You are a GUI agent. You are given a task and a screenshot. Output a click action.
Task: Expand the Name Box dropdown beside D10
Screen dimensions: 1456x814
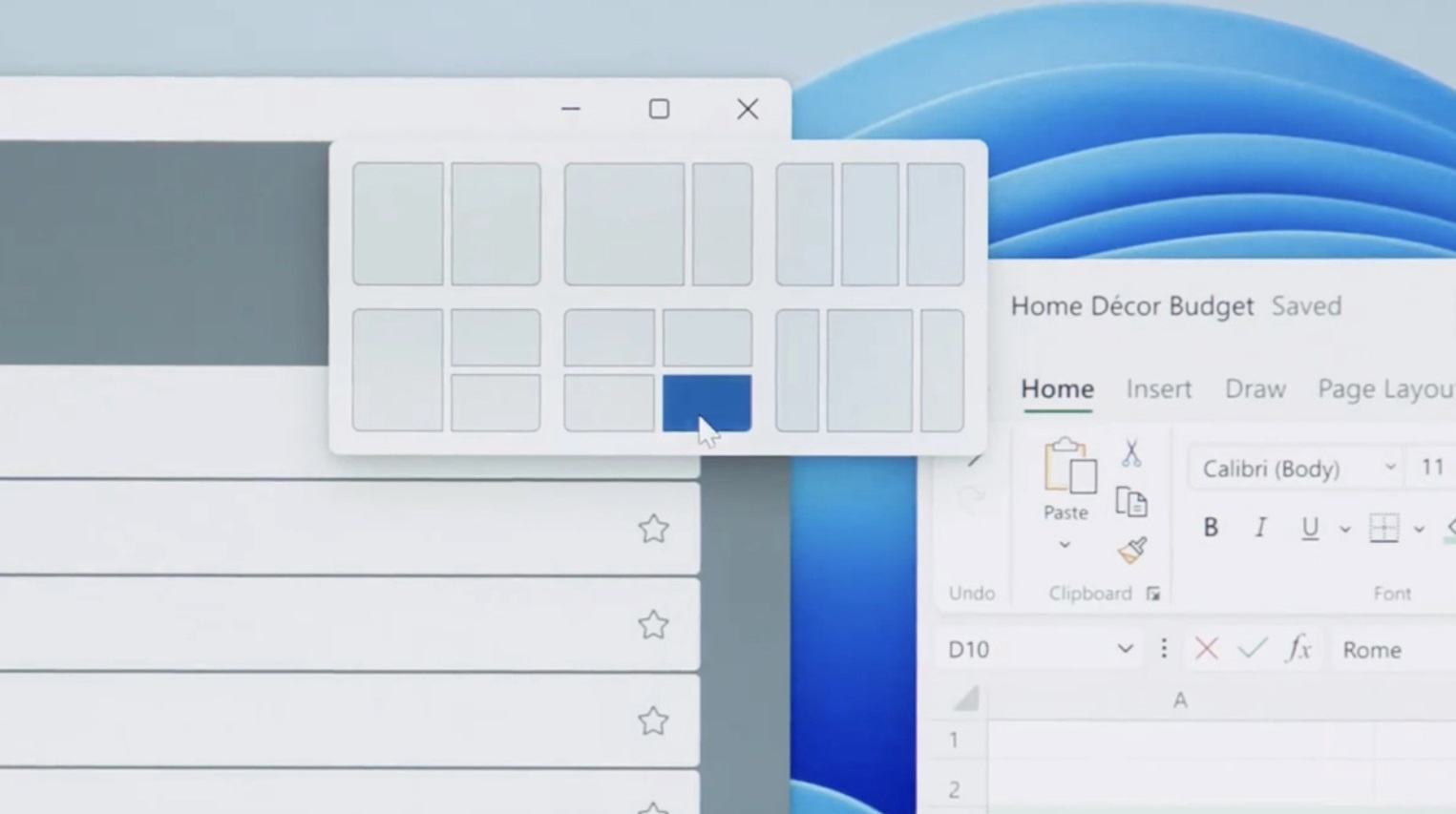pos(1125,649)
